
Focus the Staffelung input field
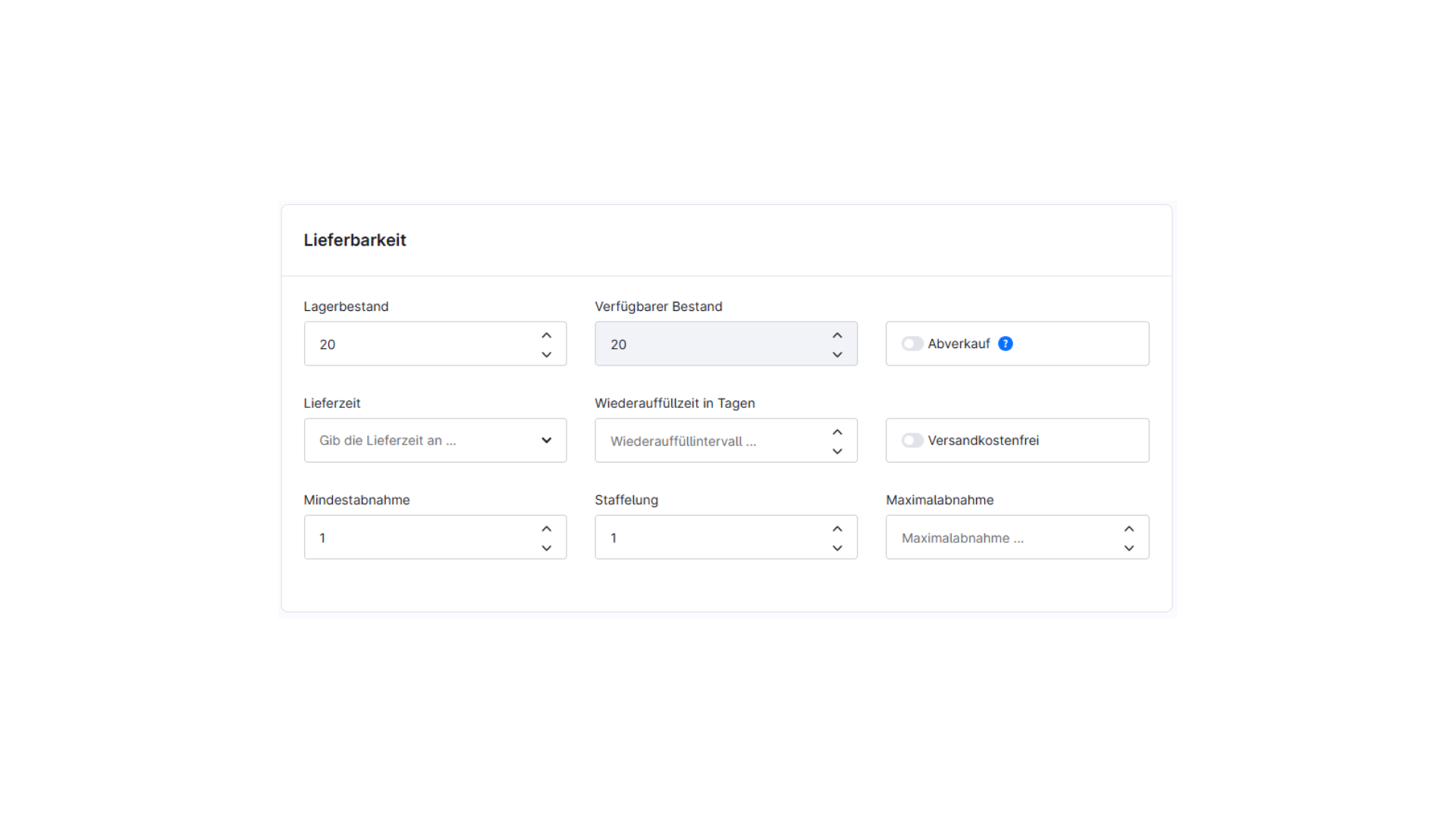coord(726,537)
